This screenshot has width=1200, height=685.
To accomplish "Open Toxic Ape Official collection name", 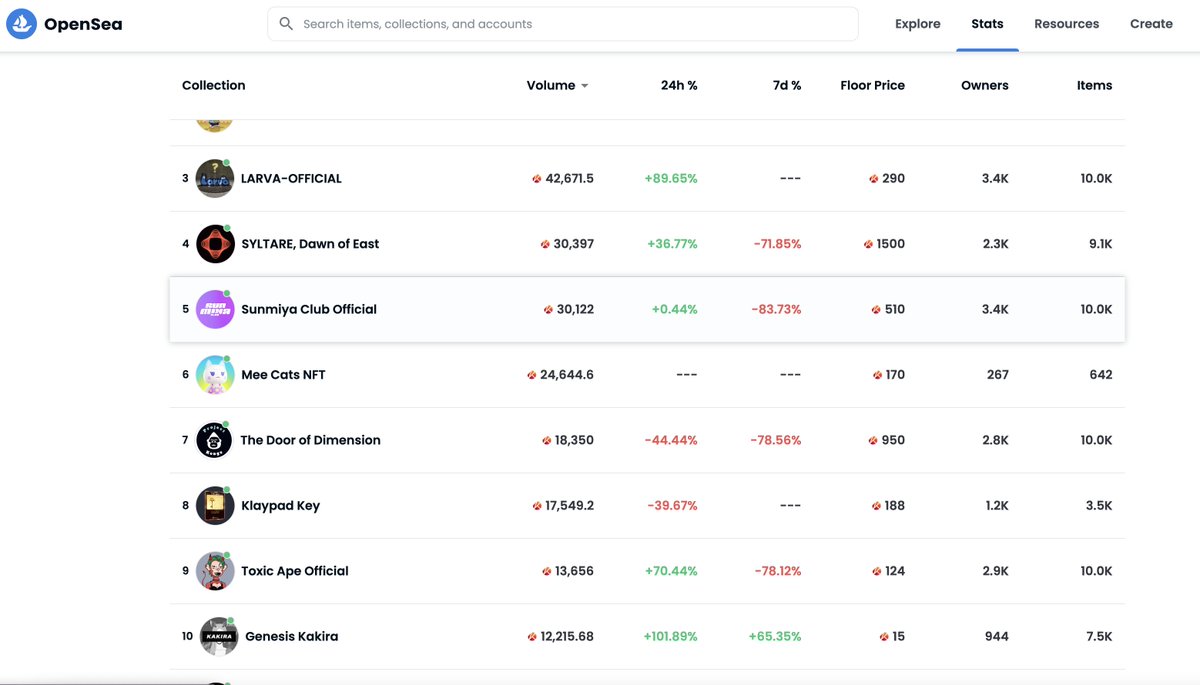I will (295, 571).
